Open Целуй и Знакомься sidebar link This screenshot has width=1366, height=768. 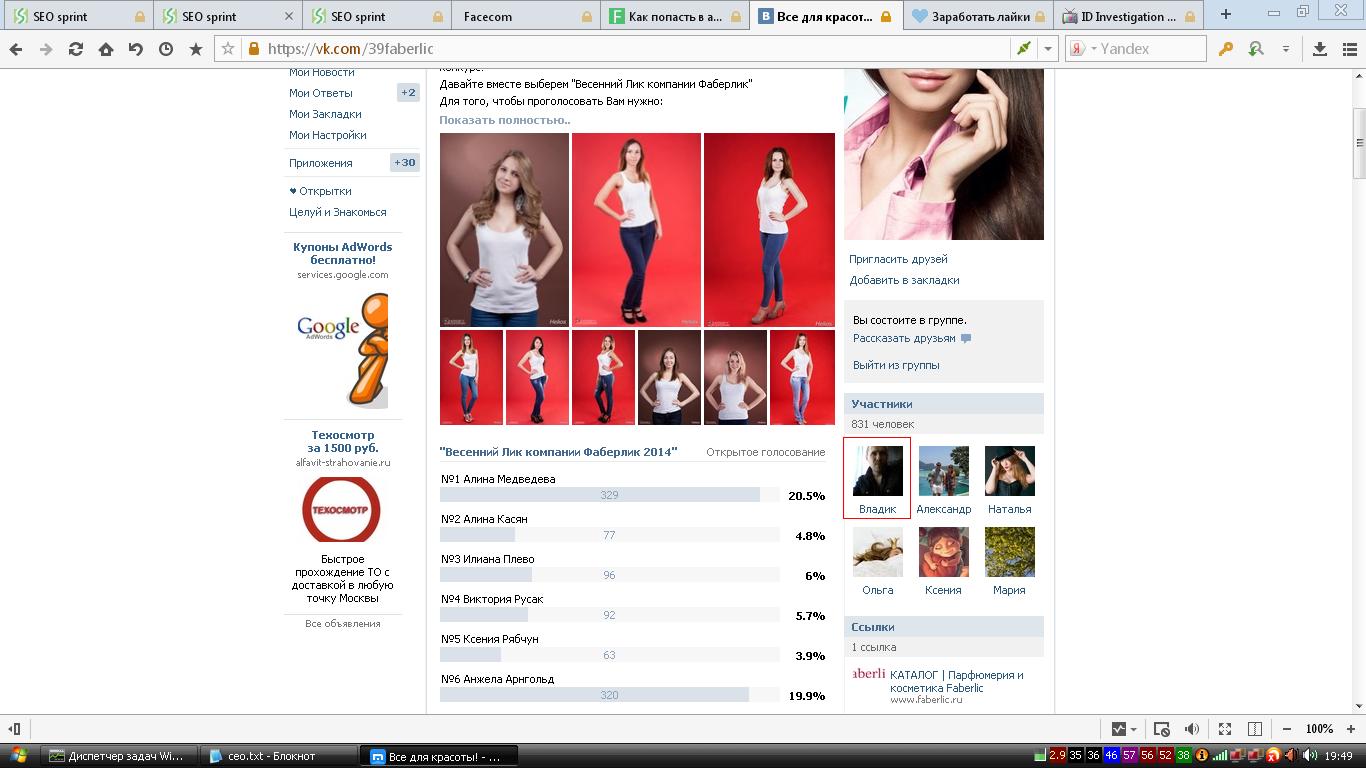[338, 212]
